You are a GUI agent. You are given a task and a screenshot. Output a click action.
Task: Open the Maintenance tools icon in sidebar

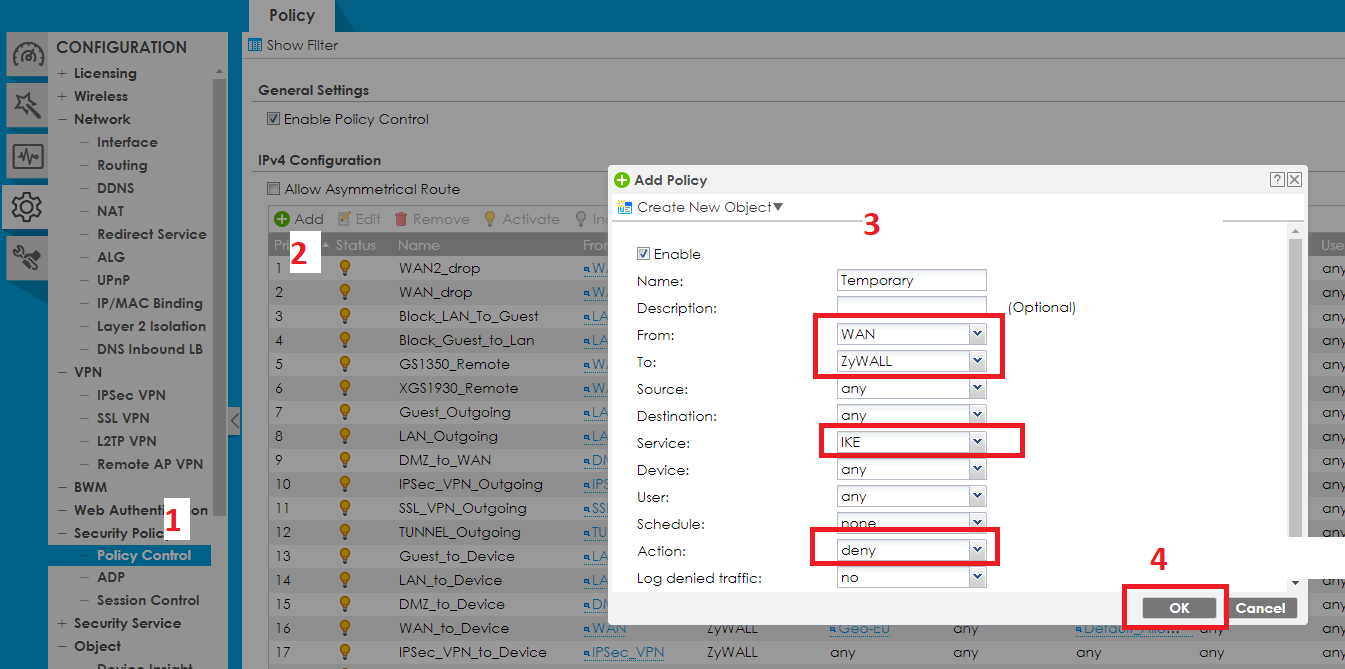point(27,258)
